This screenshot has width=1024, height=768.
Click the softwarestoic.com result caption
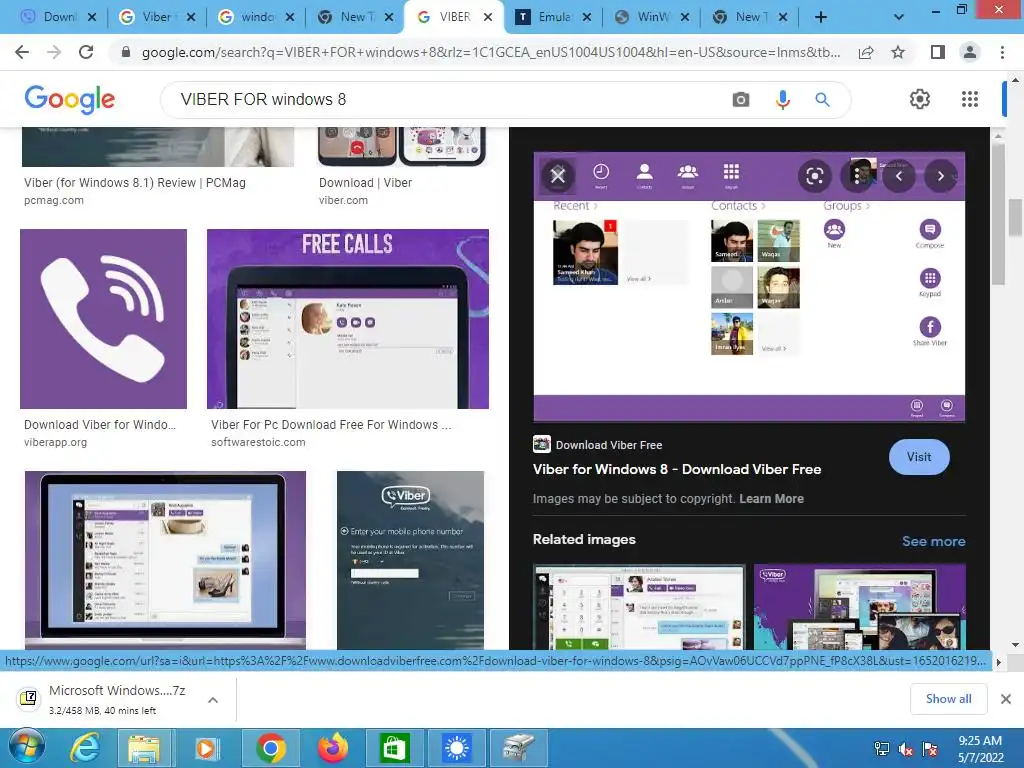[258, 442]
